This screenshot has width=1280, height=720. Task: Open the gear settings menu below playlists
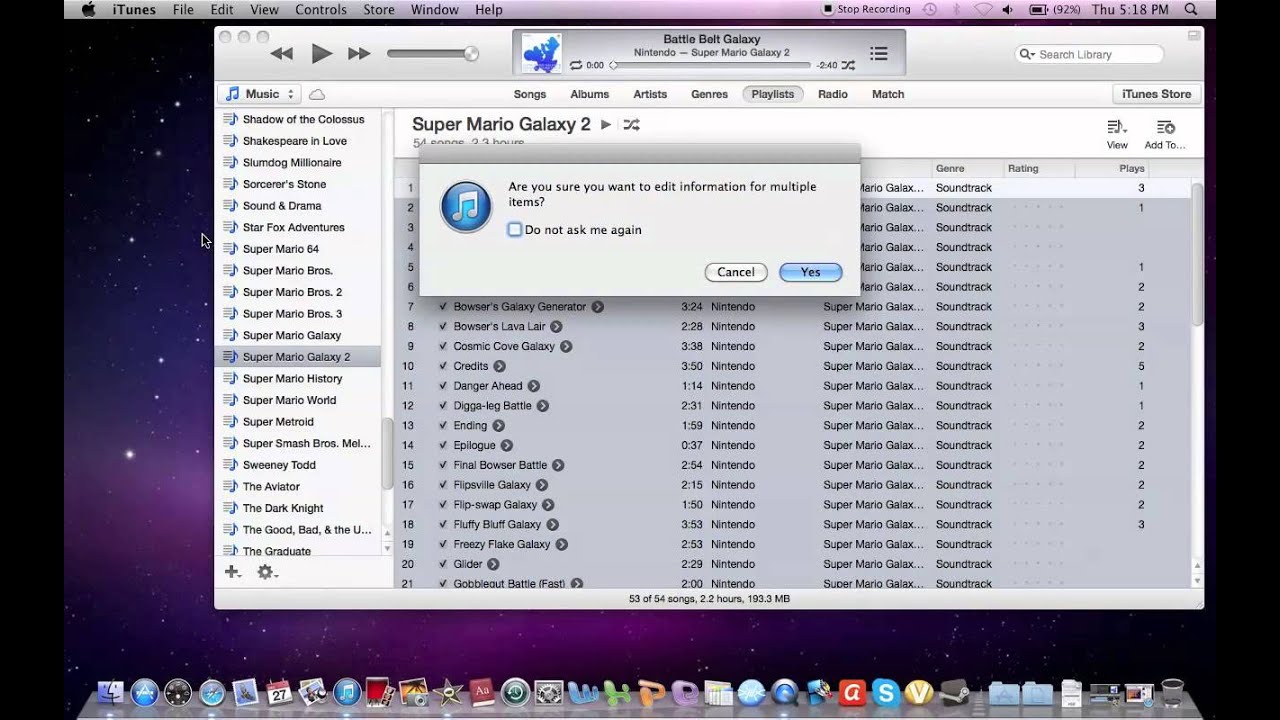pyautogui.click(x=266, y=572)
